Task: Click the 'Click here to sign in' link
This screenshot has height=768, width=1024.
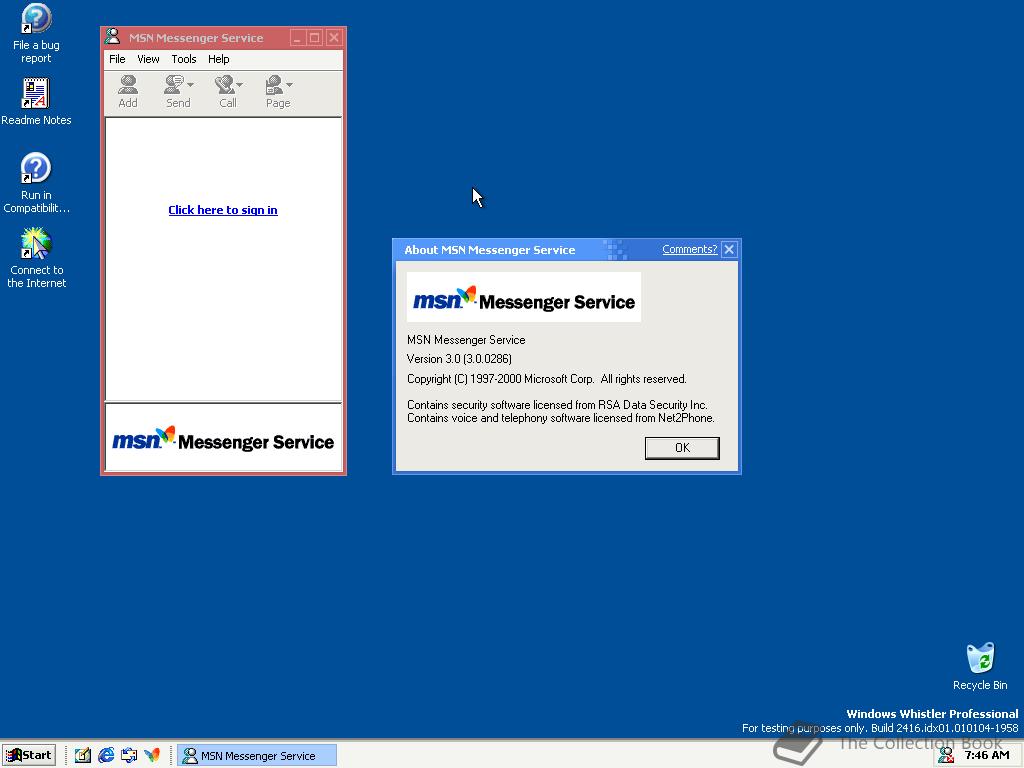Action: click(223, 210)
